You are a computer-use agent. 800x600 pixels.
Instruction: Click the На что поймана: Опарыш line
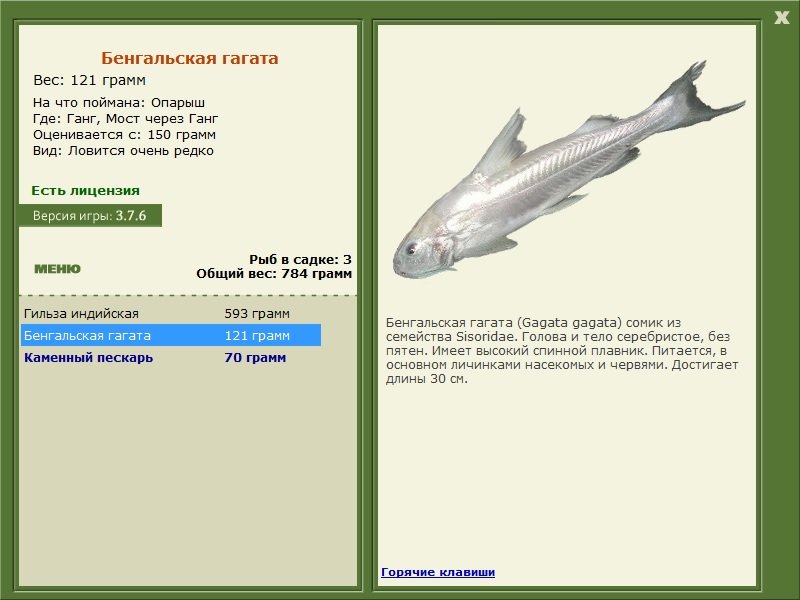pyautogui.click(x=119, y=103)
